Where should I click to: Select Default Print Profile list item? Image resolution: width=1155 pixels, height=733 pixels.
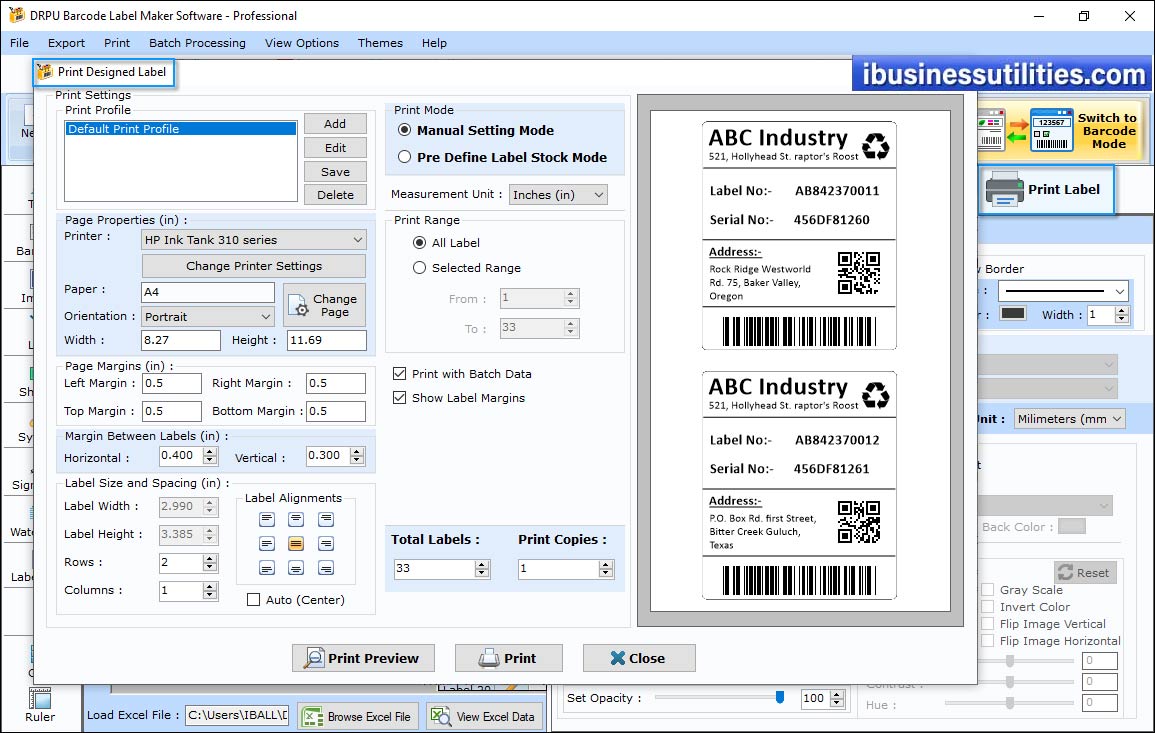(x=181, y=129)
